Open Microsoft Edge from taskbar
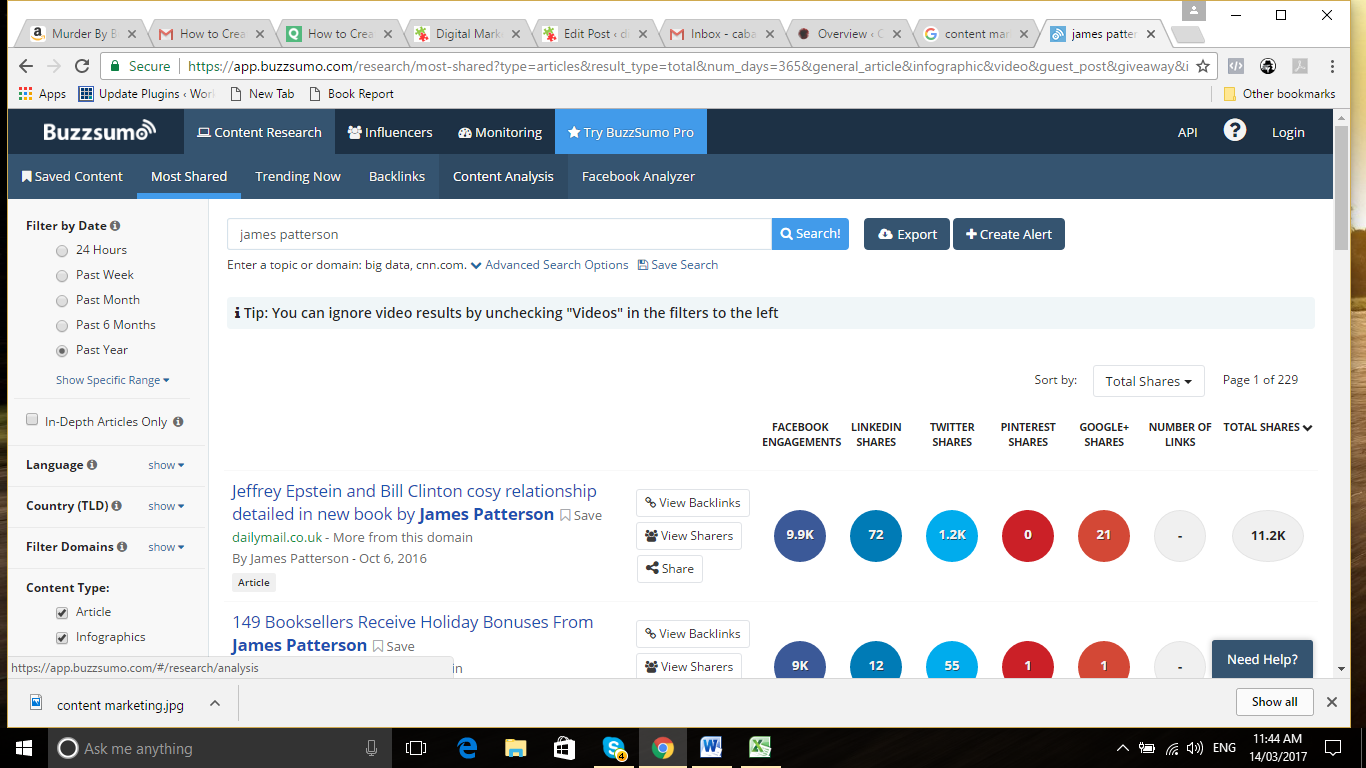This screenshot has height=768, width=1366. coord(467,748)
